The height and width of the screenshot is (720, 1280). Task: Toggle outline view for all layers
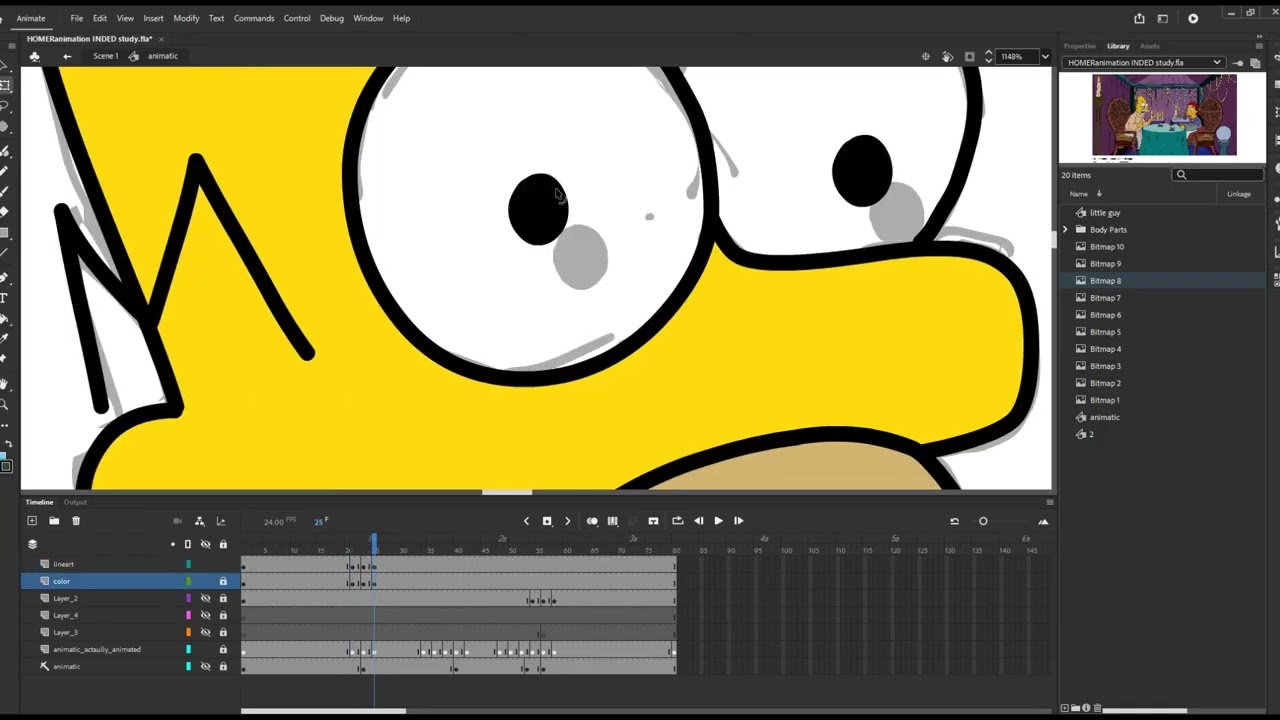[187, 544]
